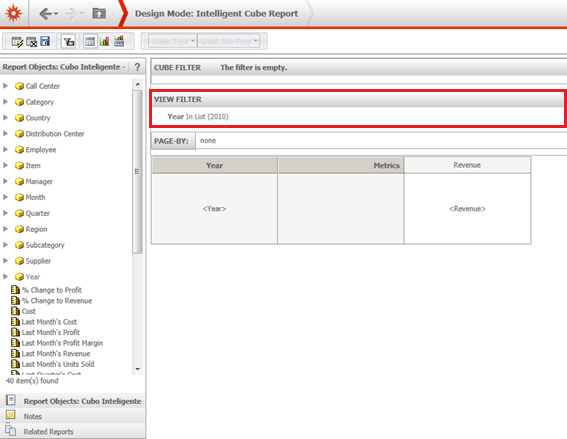Expand the Category attribute
This screenshot has height=439, width=567.
point(5,102)
